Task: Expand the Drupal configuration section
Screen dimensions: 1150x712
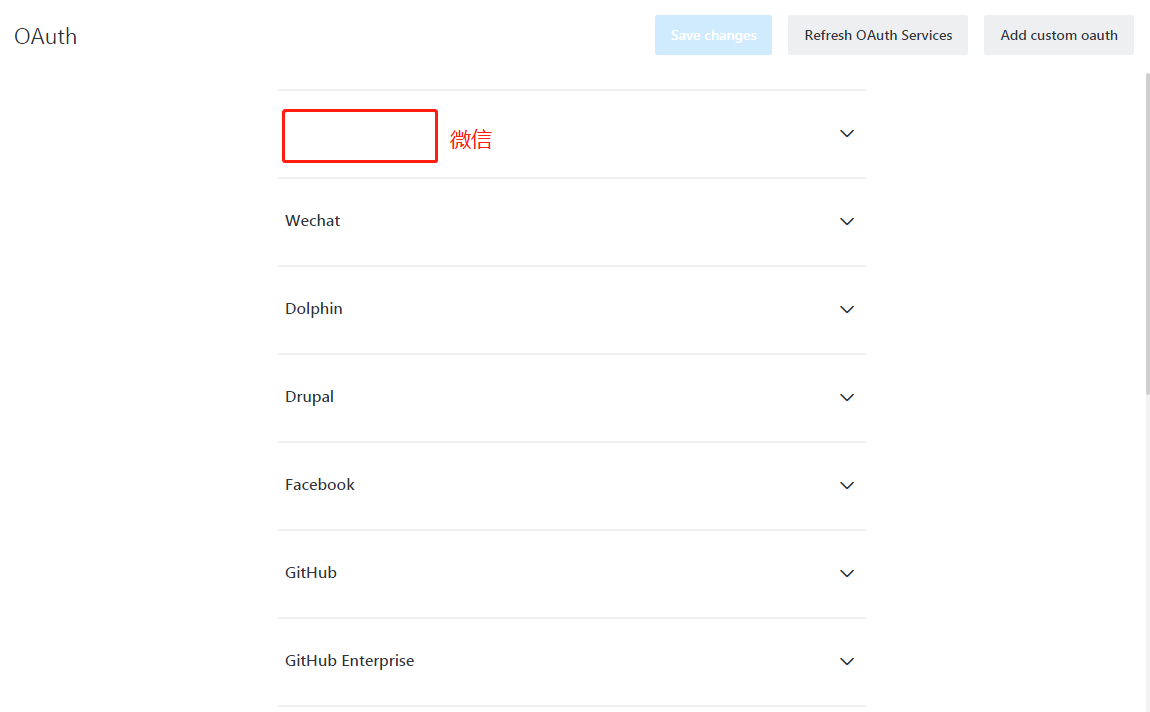Action: (847, 397)
